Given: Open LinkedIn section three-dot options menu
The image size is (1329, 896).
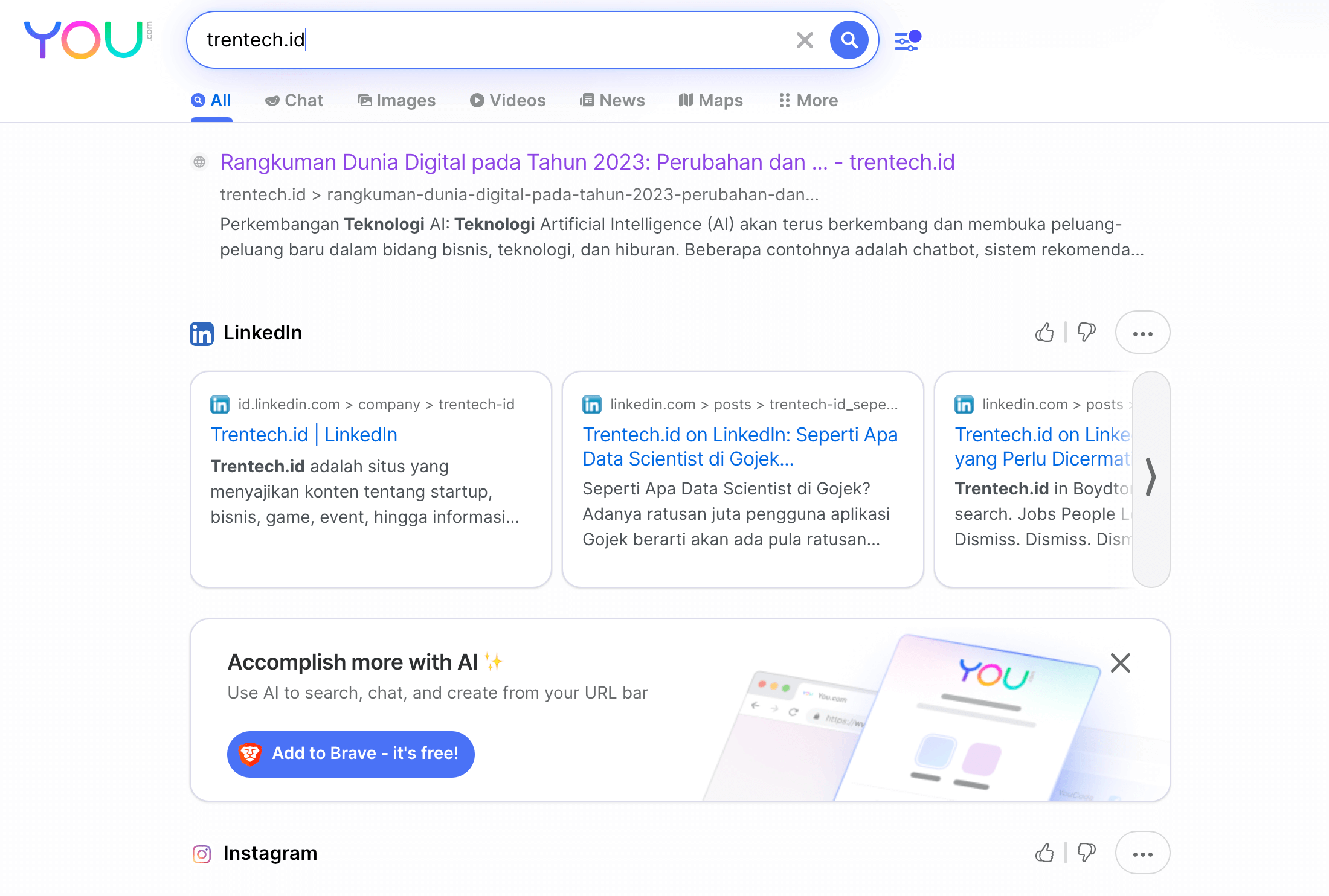Looking at the screenshot, I should coord(1142,333).
